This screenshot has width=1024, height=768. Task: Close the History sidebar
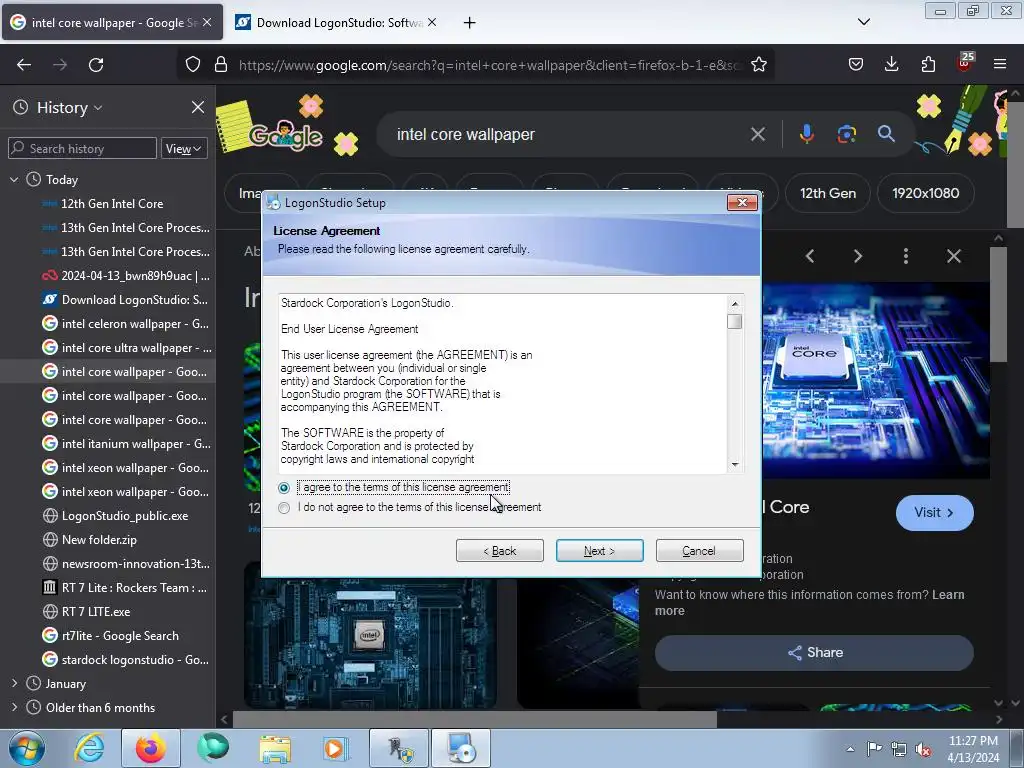(x=198, y=107)
